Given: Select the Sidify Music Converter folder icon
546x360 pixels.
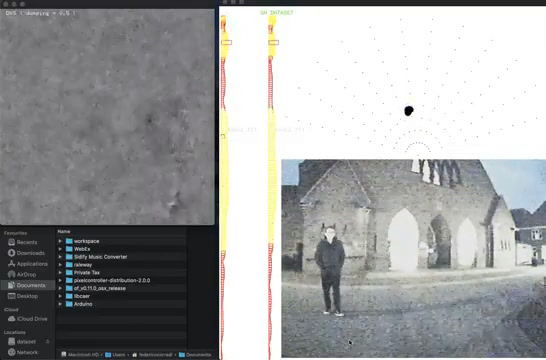Looking at the screenshot, I should pyautogui.click(x=69, y=257).
